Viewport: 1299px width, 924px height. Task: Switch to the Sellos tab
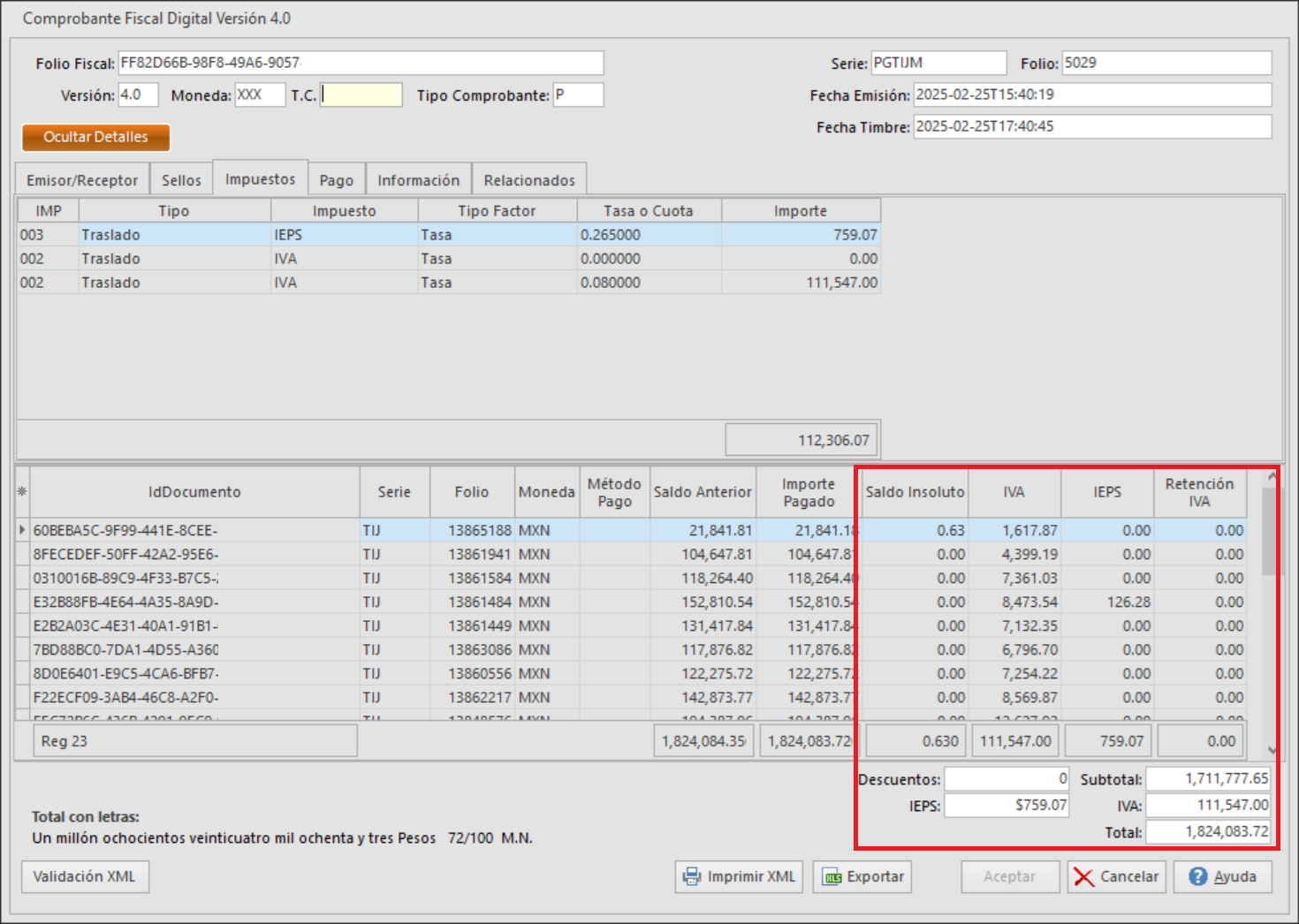[181, 179]
